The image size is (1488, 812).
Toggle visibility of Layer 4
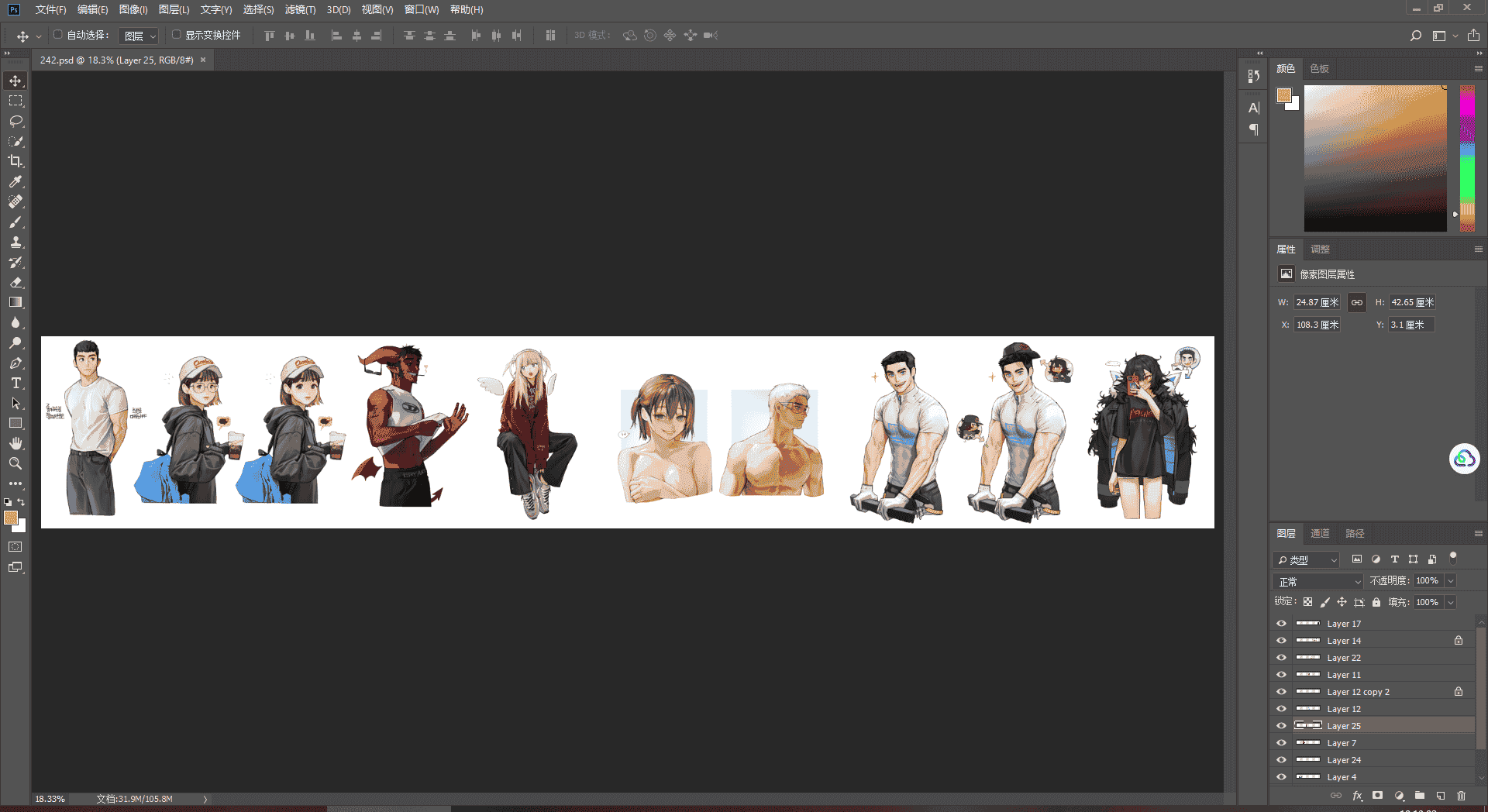tap(1281, 777)
